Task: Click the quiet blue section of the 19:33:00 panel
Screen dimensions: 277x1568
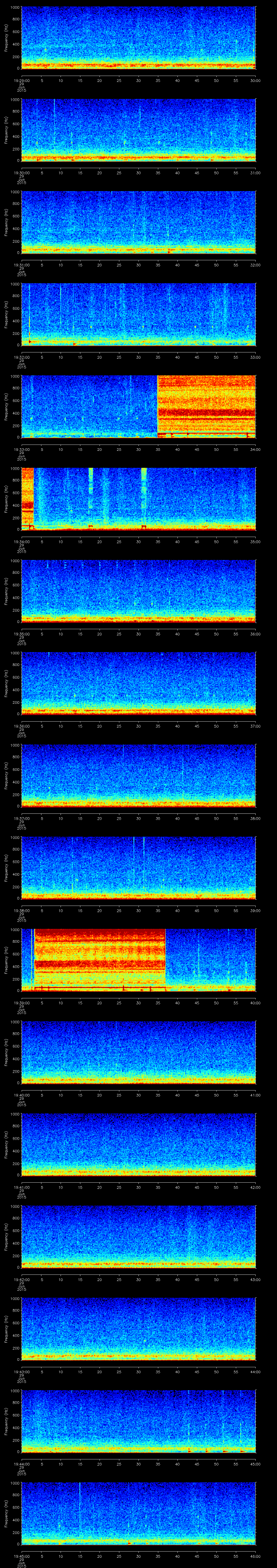Action: (x=90, y=407)
